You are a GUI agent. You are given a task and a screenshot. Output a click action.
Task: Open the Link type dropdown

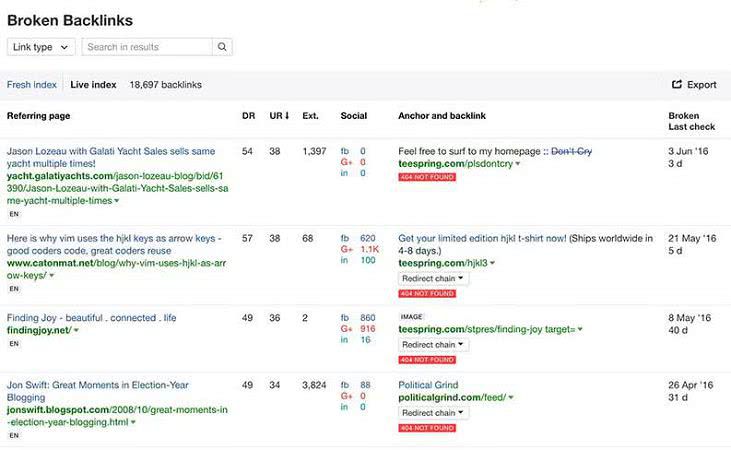click(x=41, y=47)
